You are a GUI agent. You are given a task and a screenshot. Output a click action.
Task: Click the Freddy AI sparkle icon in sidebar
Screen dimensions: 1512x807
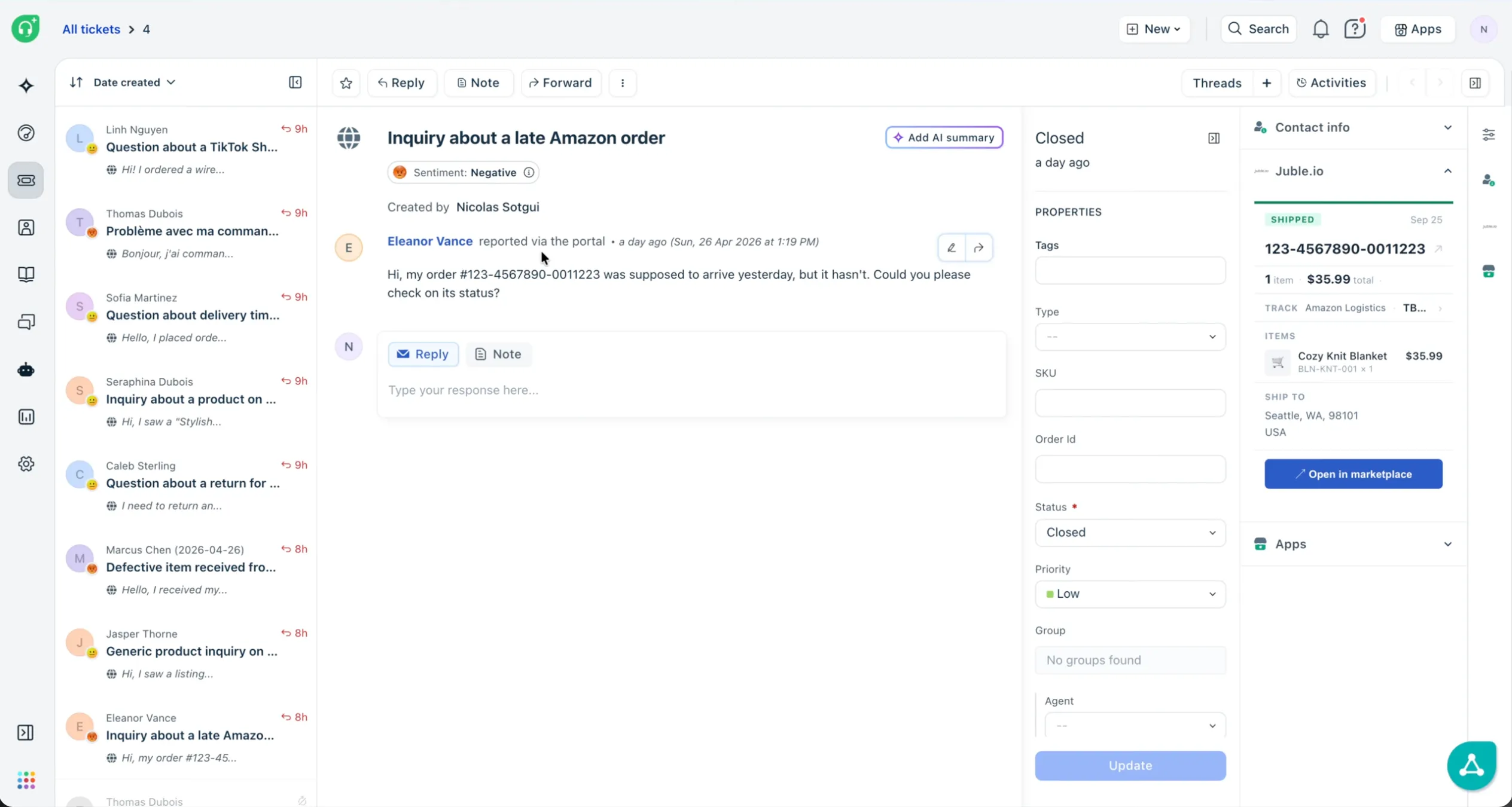click(26, 85)
